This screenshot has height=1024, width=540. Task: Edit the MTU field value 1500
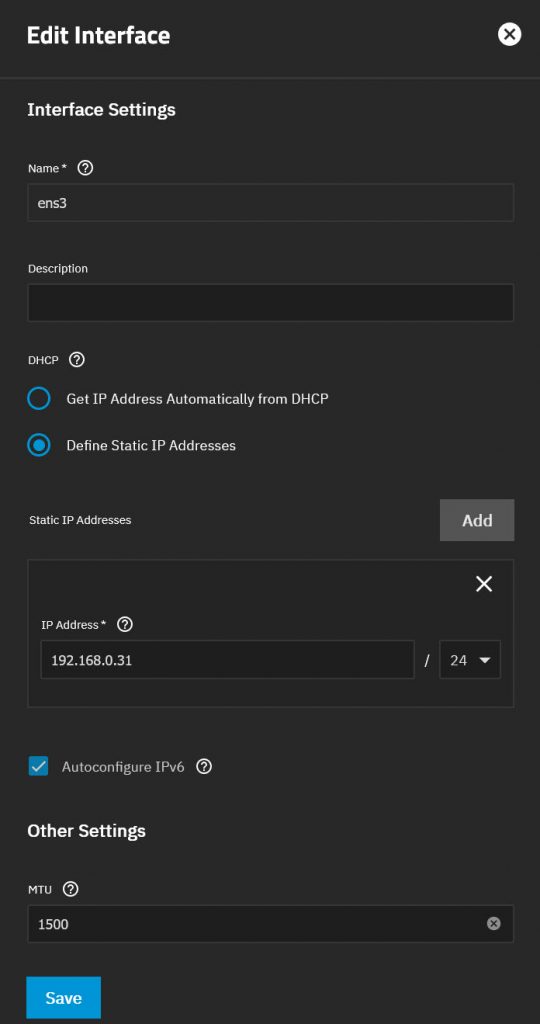tap(270, 923)
